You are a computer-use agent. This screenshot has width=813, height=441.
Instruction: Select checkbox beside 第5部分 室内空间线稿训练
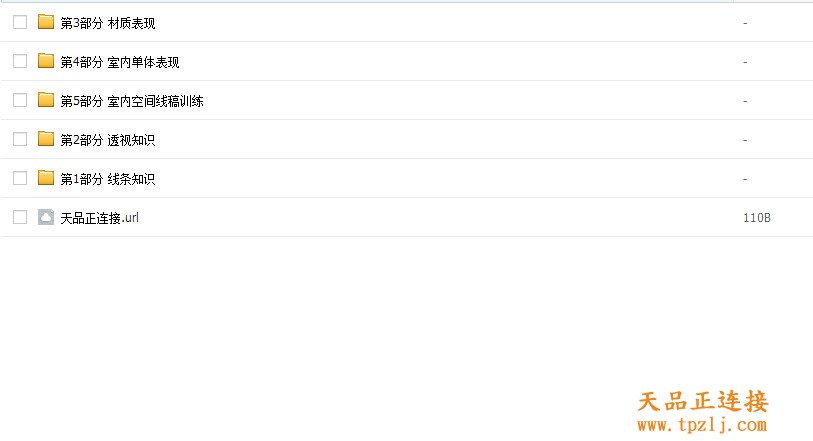click(x=20, y=100)
